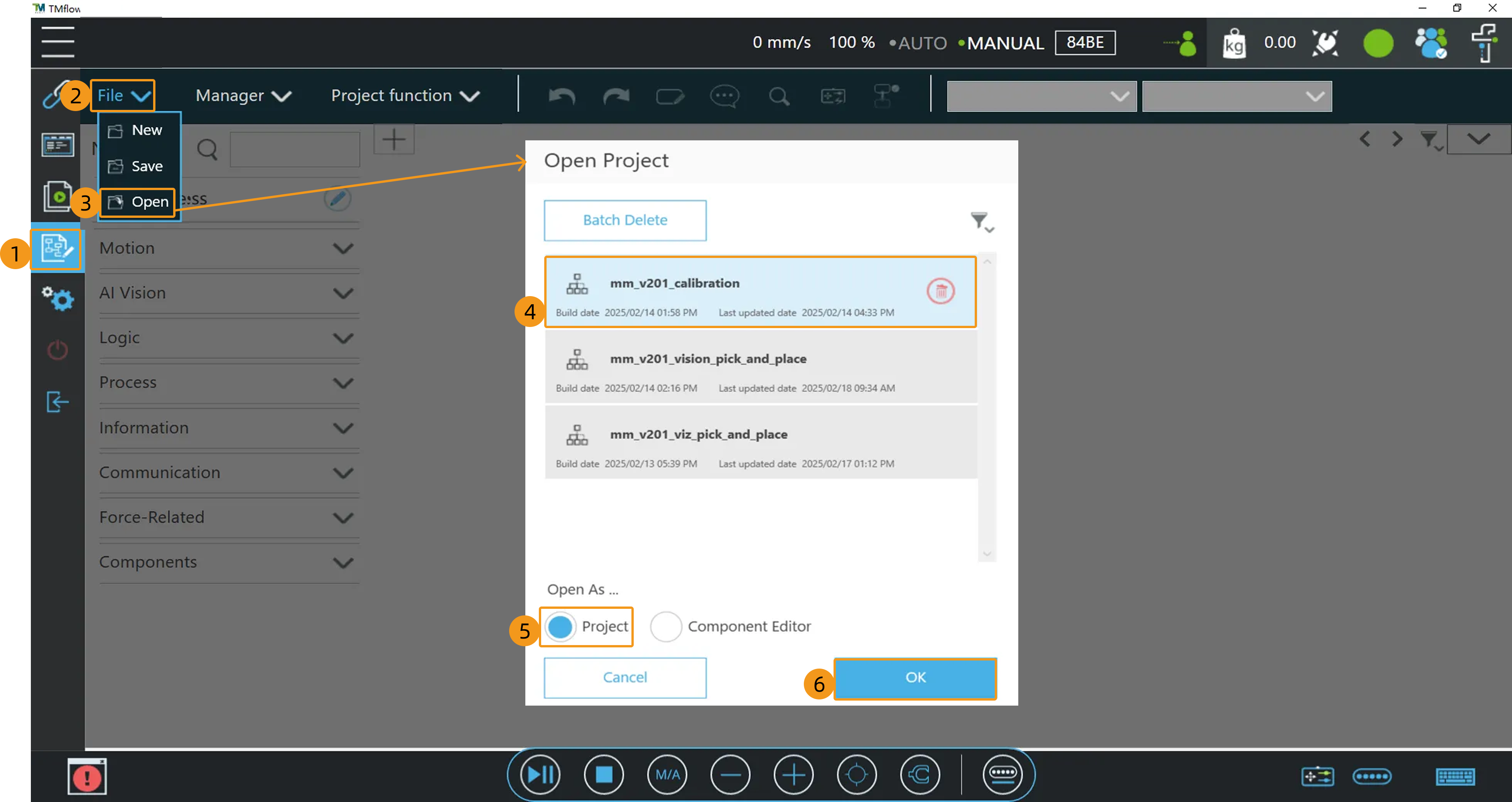Viewport: 1512px width, 802px height.
Task: Choose Save from the File menu
Action: pos(146,166)
